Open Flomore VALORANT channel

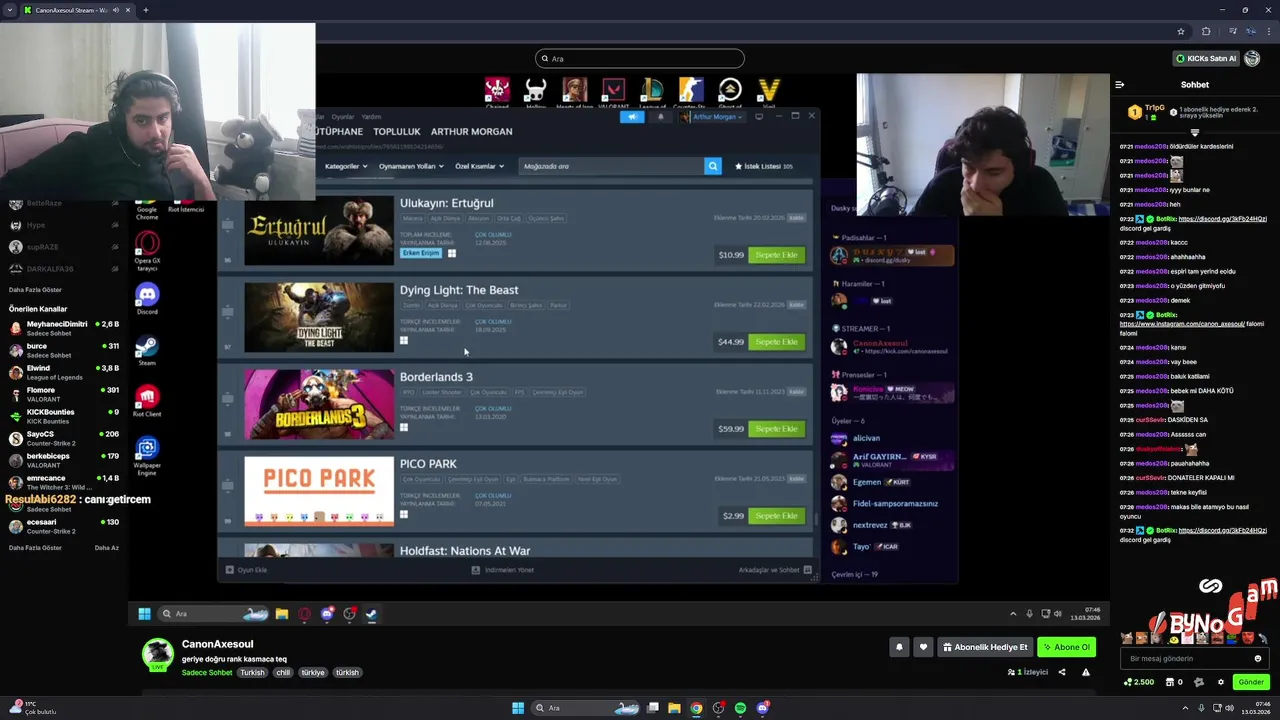pos(62,394)
